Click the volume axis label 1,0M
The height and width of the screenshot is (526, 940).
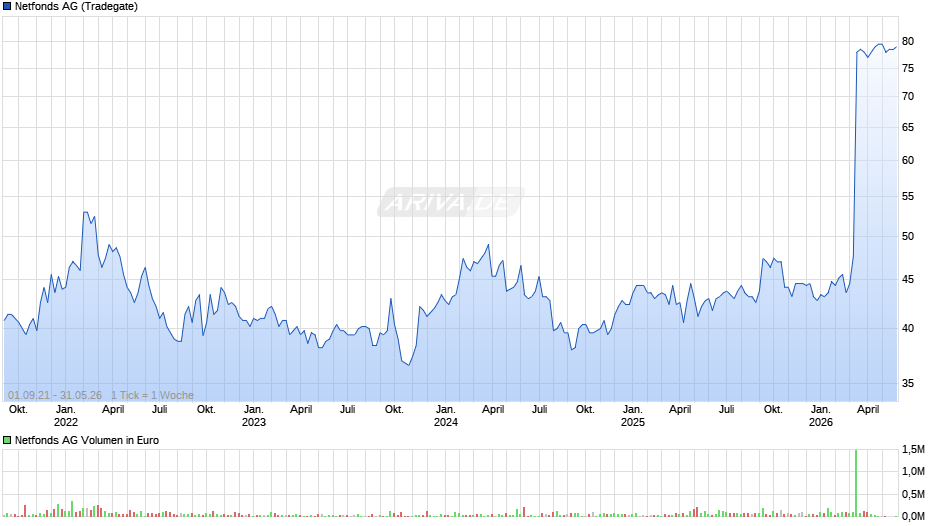[913, 471]
